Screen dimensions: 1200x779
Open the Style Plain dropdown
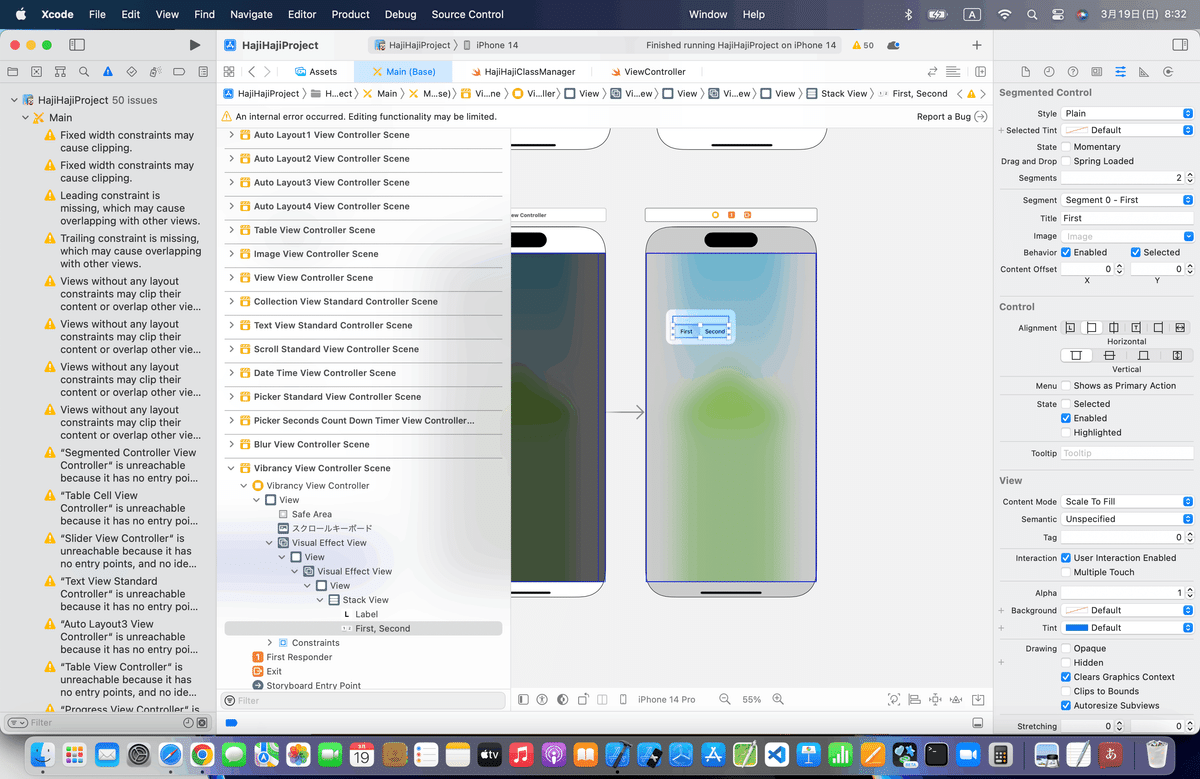(x=1127, y=114)
